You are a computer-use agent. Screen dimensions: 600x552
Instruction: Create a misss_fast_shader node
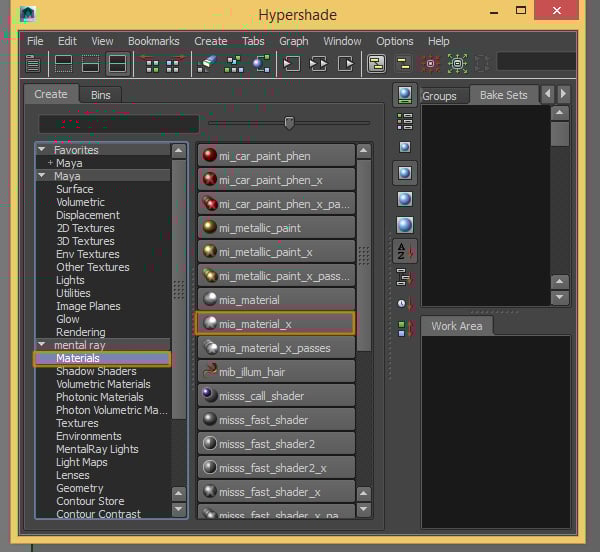click(276, 420)
